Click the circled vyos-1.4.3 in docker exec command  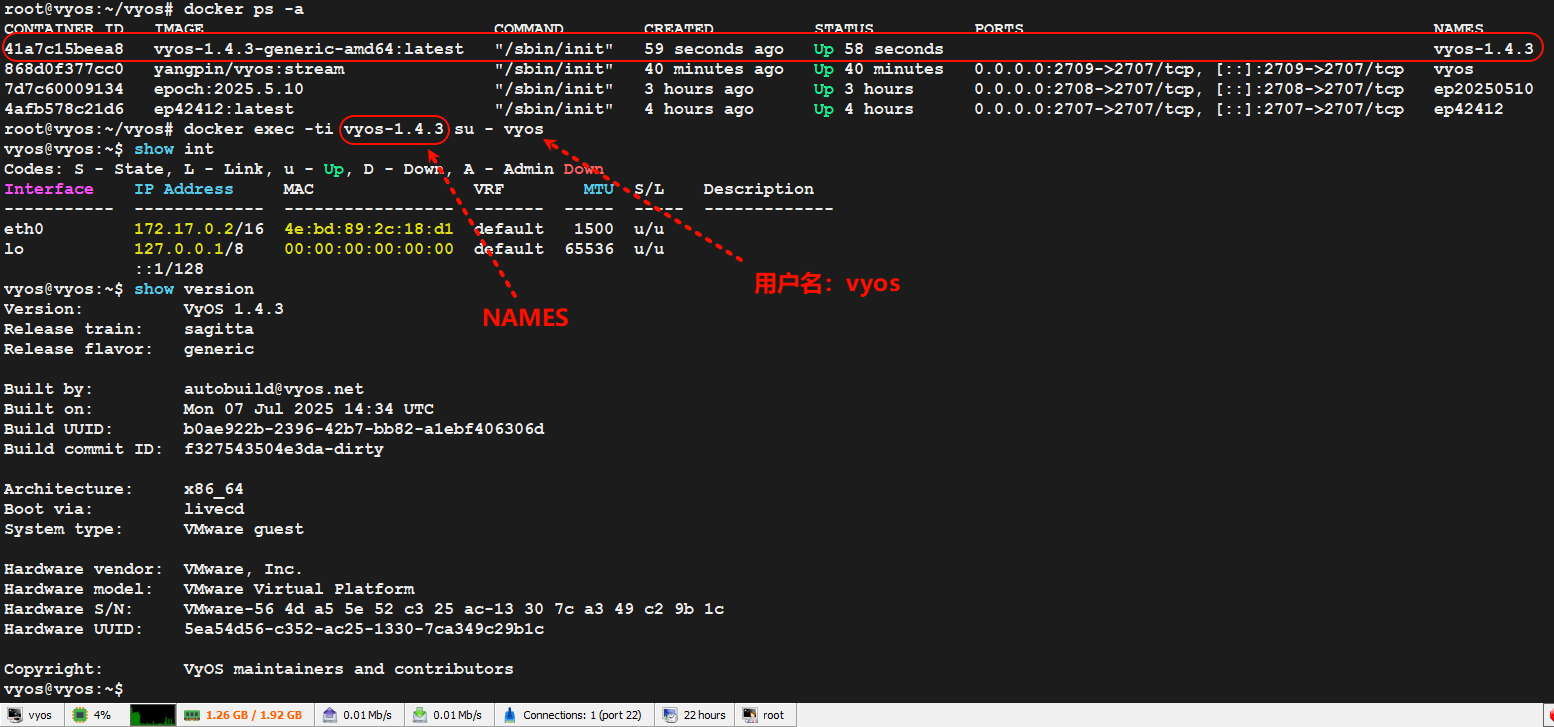tap(393, 129)
